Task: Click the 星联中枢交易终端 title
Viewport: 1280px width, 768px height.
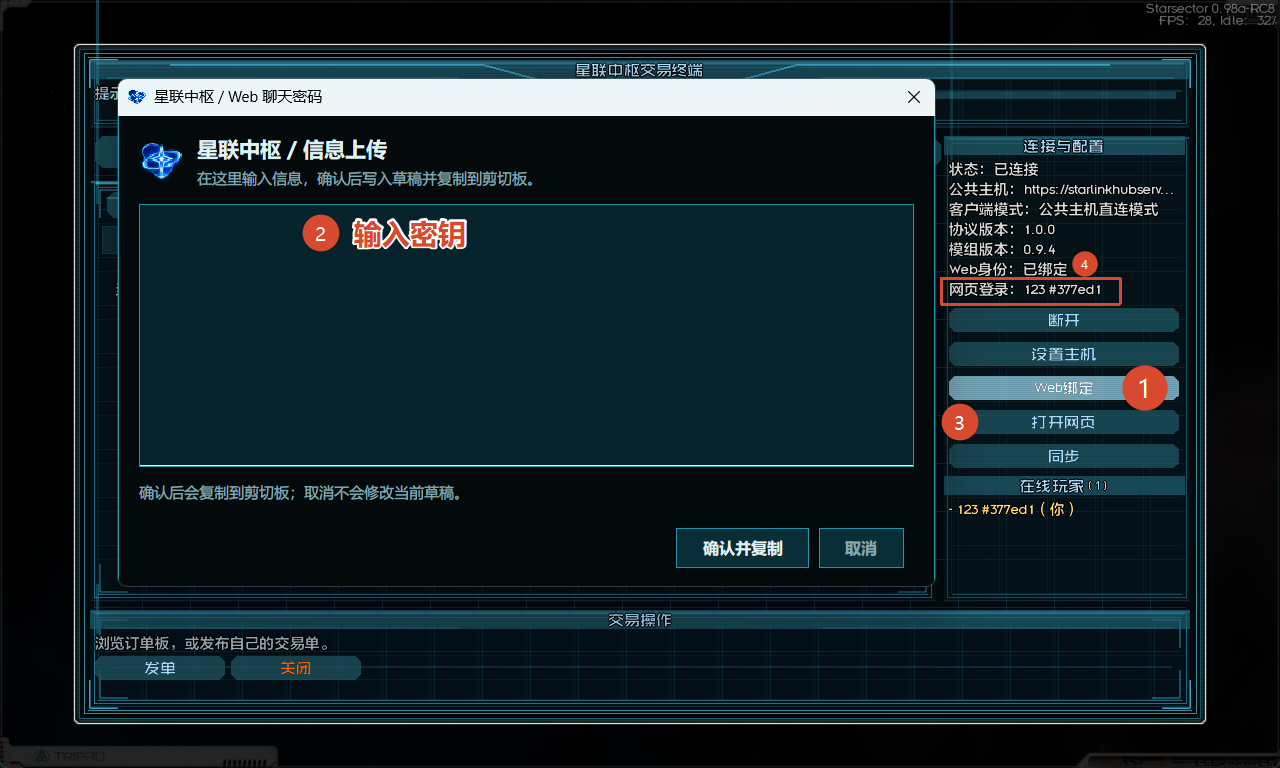Action: [639, 71]
